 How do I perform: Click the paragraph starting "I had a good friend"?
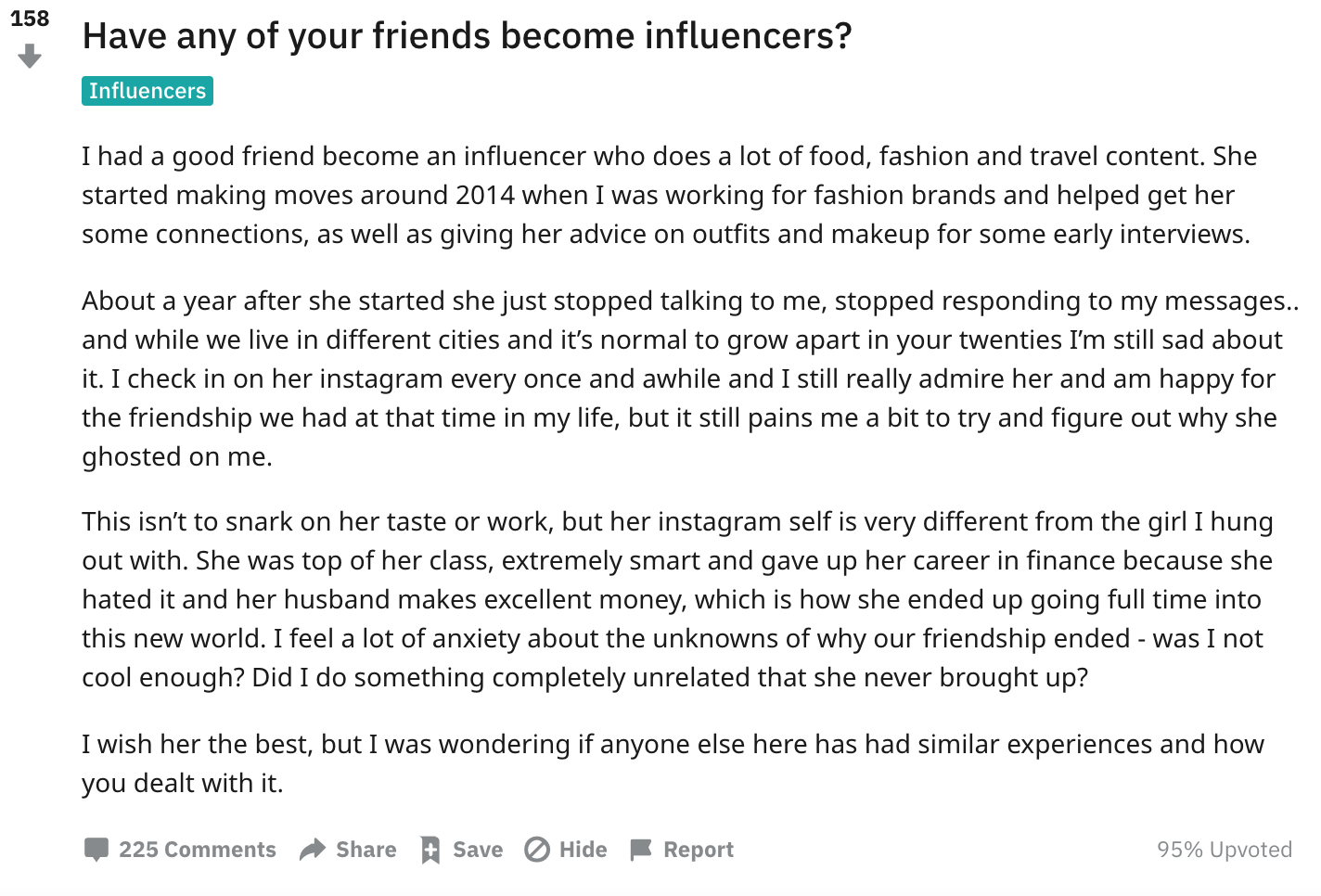pyautogui.click(x=669, y=195)
